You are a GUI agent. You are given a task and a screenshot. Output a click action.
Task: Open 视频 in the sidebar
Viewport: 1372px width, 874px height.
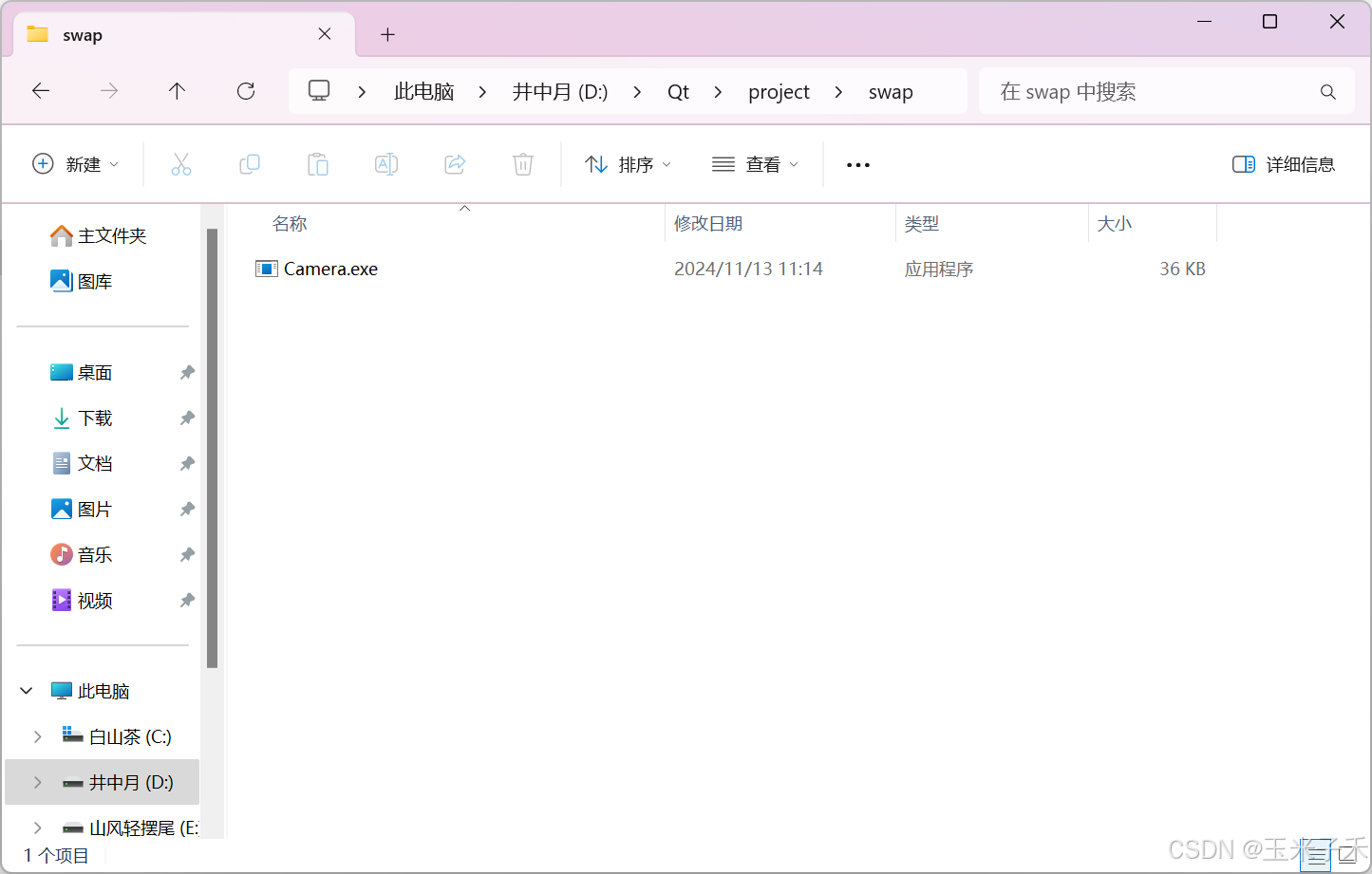(x=82, y=601)
